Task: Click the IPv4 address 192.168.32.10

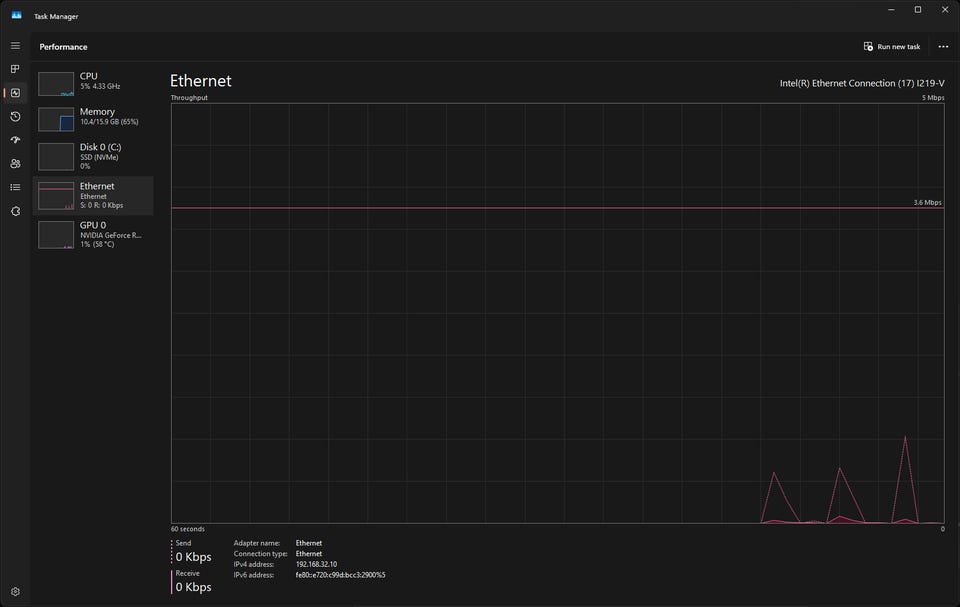Action: click(x=316, y=564)
